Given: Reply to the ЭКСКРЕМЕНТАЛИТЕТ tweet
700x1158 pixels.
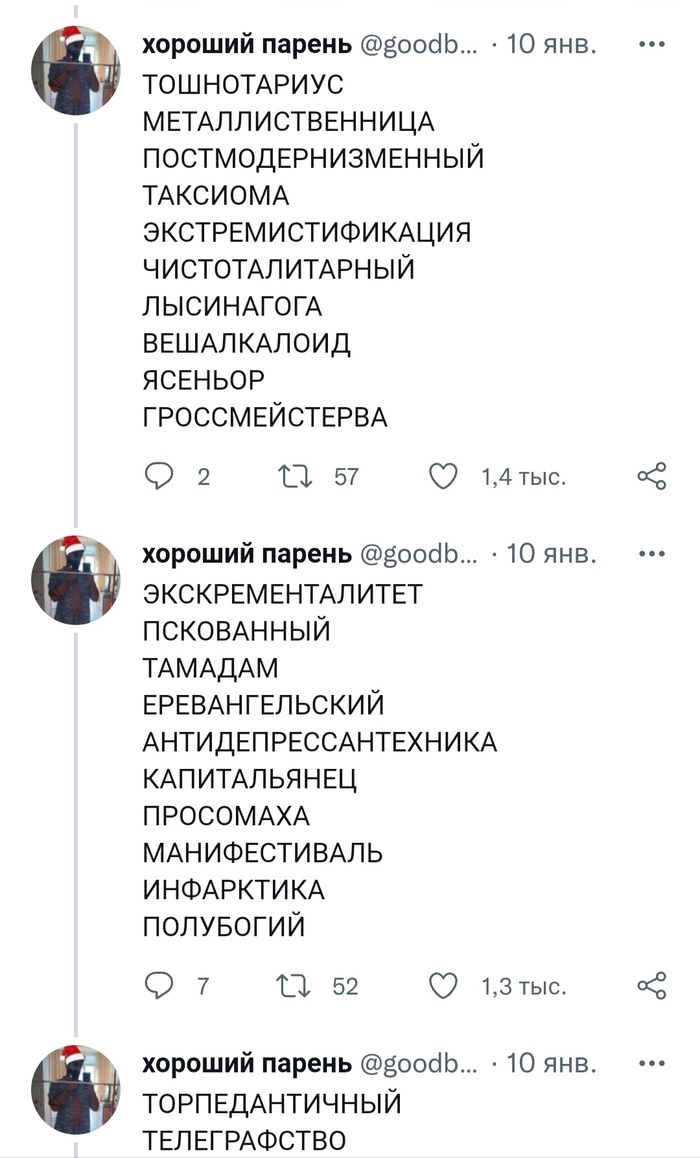Looking at the screenshot, I should tap(162, 986).
